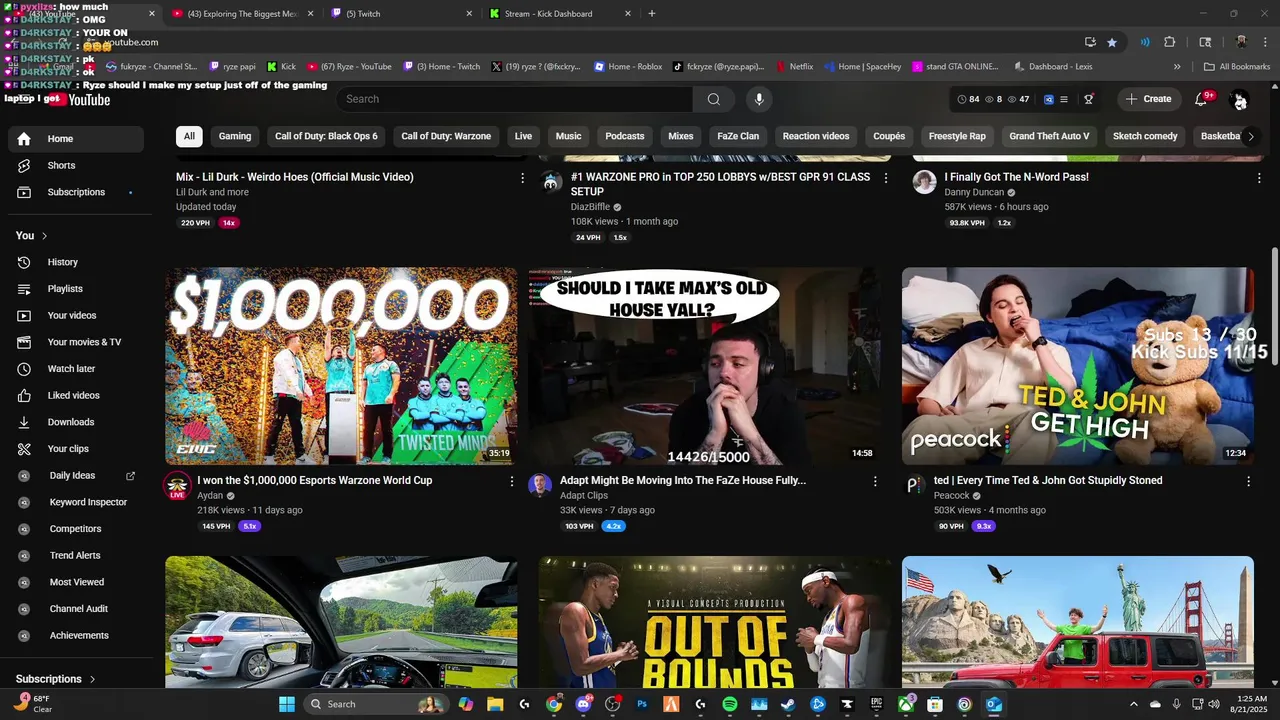
Task: Open vidIQ Daily Ideas in the sidebar
Action: pyautogui.click(x=76, y=476)
